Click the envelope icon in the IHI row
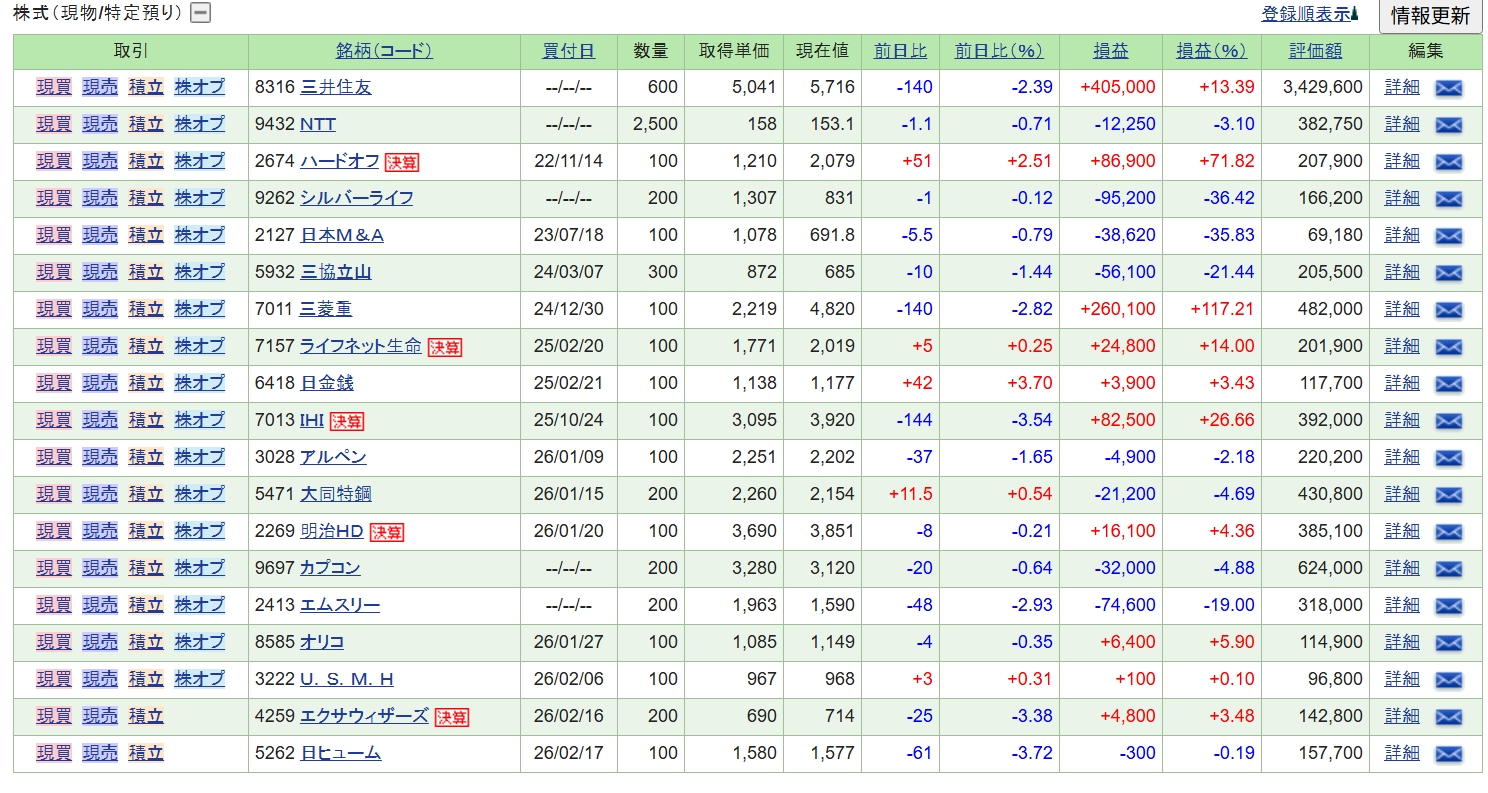The height and width of the screenshot is (793, 1488). 1448,421
